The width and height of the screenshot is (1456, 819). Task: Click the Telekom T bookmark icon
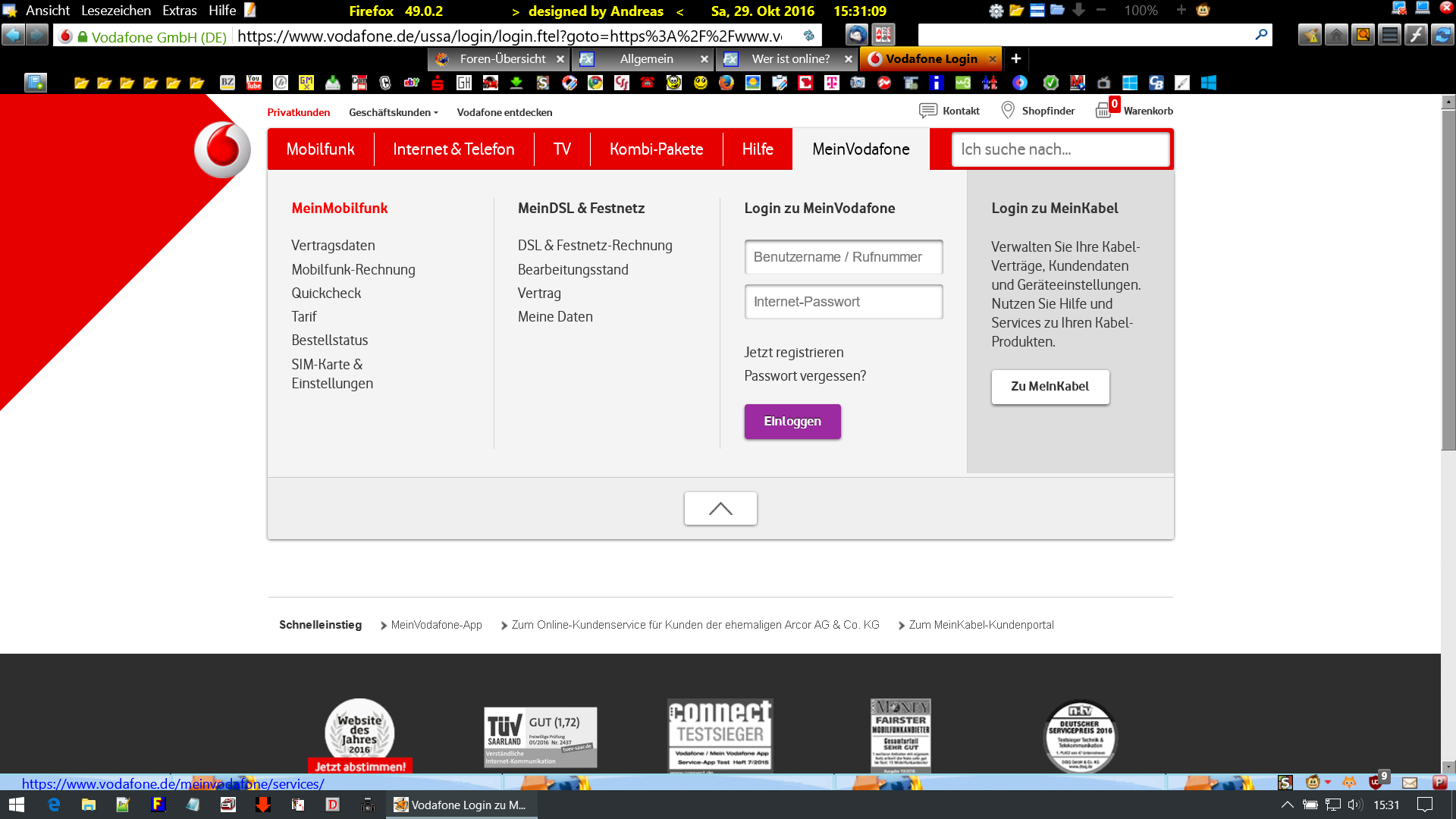pyautogui.click(x=832, y=83)
